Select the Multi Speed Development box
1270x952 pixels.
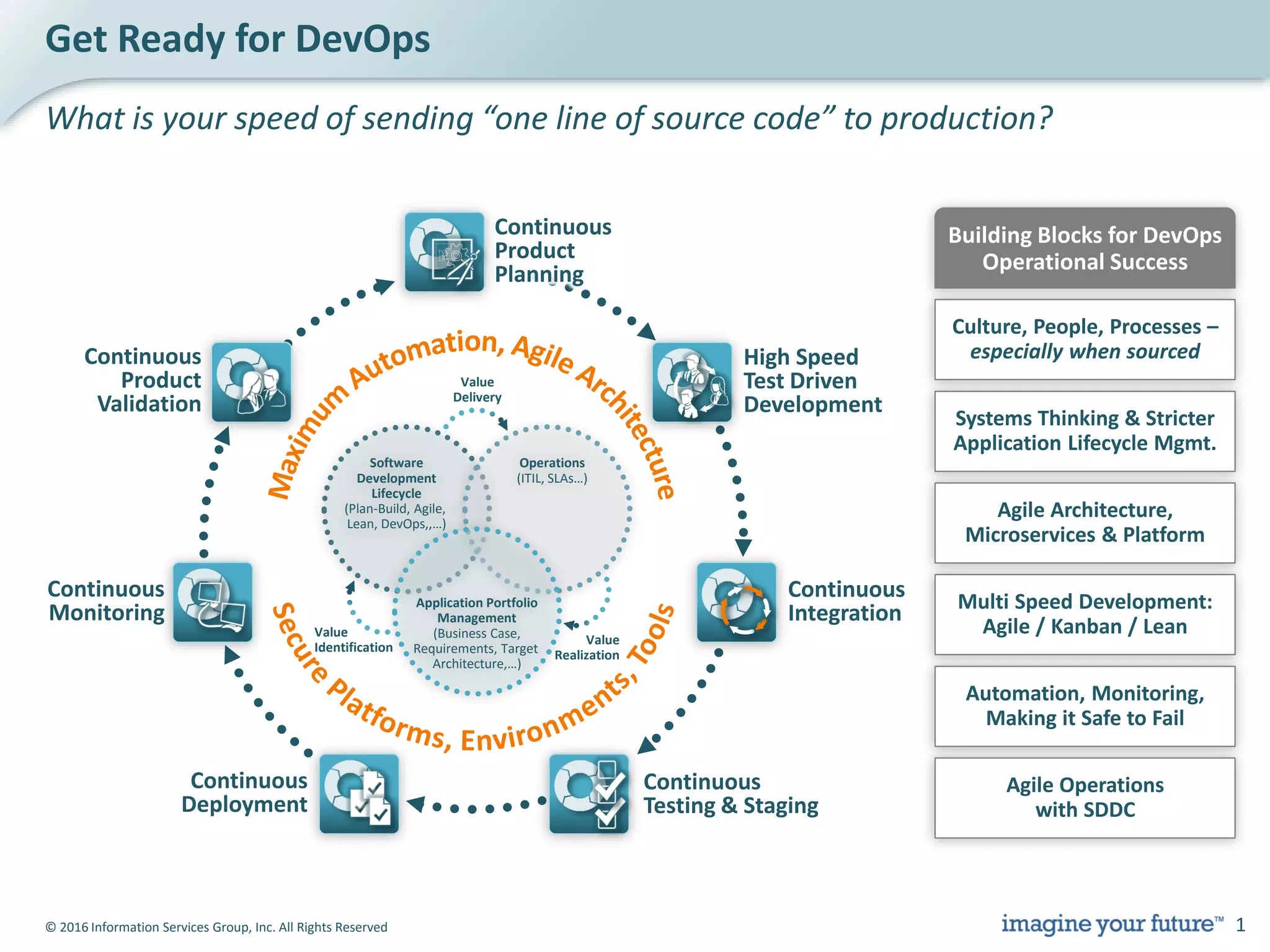point(1085,615)
